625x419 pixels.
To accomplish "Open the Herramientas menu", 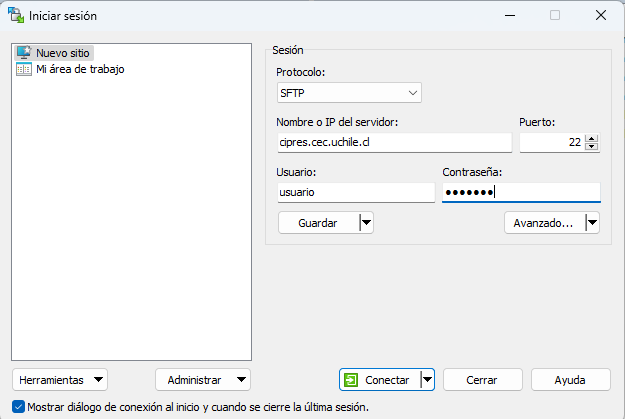I will [x=59, y=380].
